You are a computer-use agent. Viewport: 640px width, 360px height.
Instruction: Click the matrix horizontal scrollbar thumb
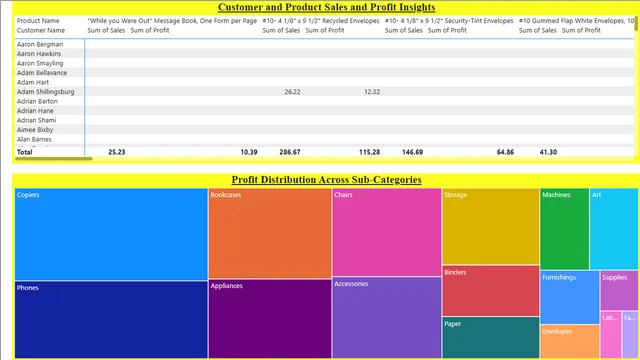click(x=53, y=158)
